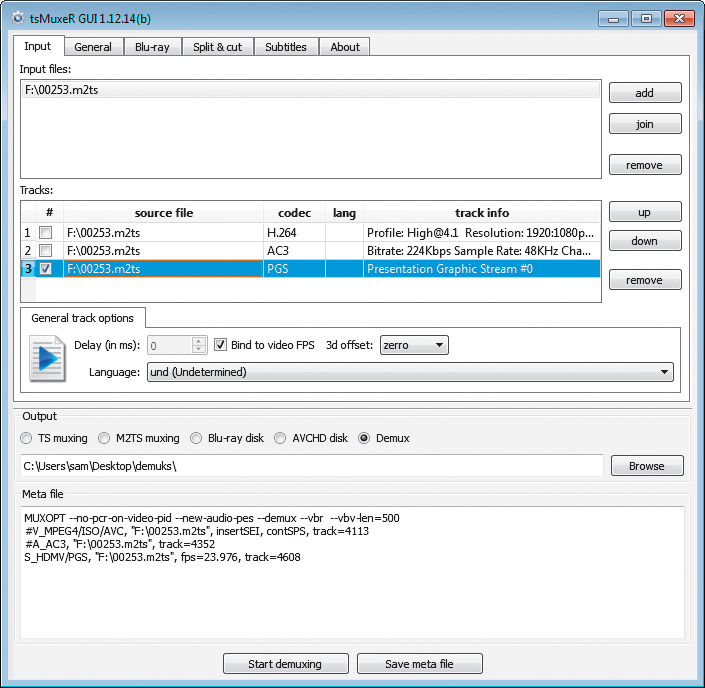
Task: Uncheck the PGS track checkbox
Action: pyautogui.click(x=45, y=269)
